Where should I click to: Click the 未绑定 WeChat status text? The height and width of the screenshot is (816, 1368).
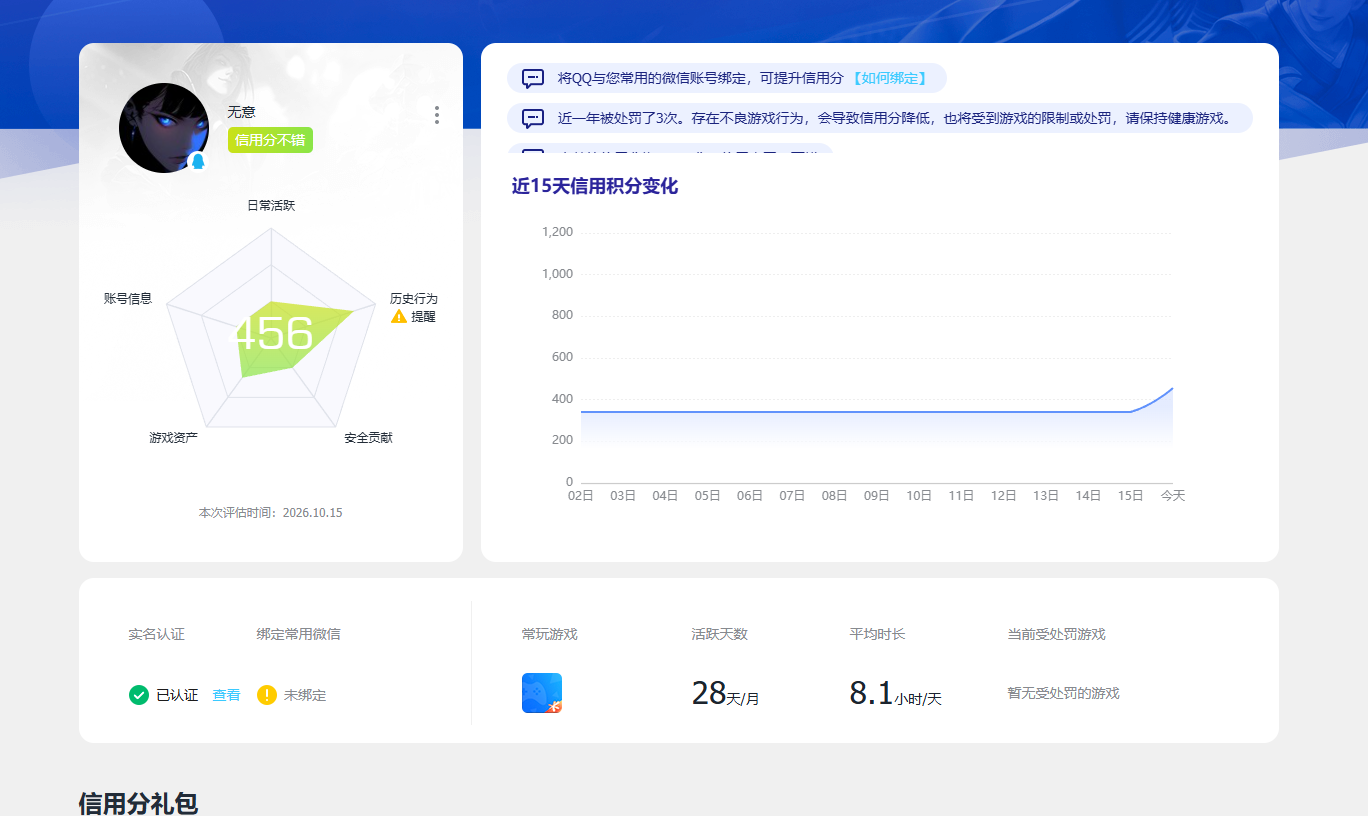click(x=305, y=695)
